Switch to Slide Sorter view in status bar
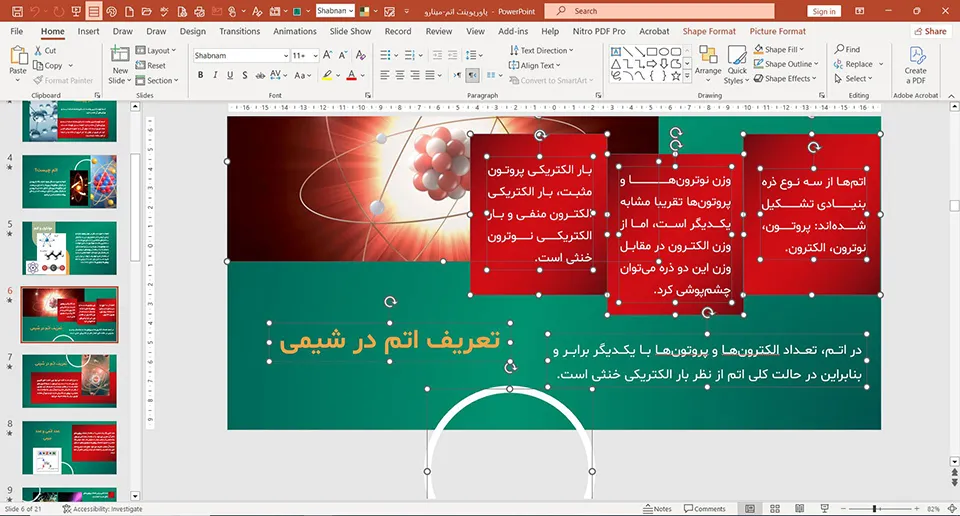 [x=774, y=509]
